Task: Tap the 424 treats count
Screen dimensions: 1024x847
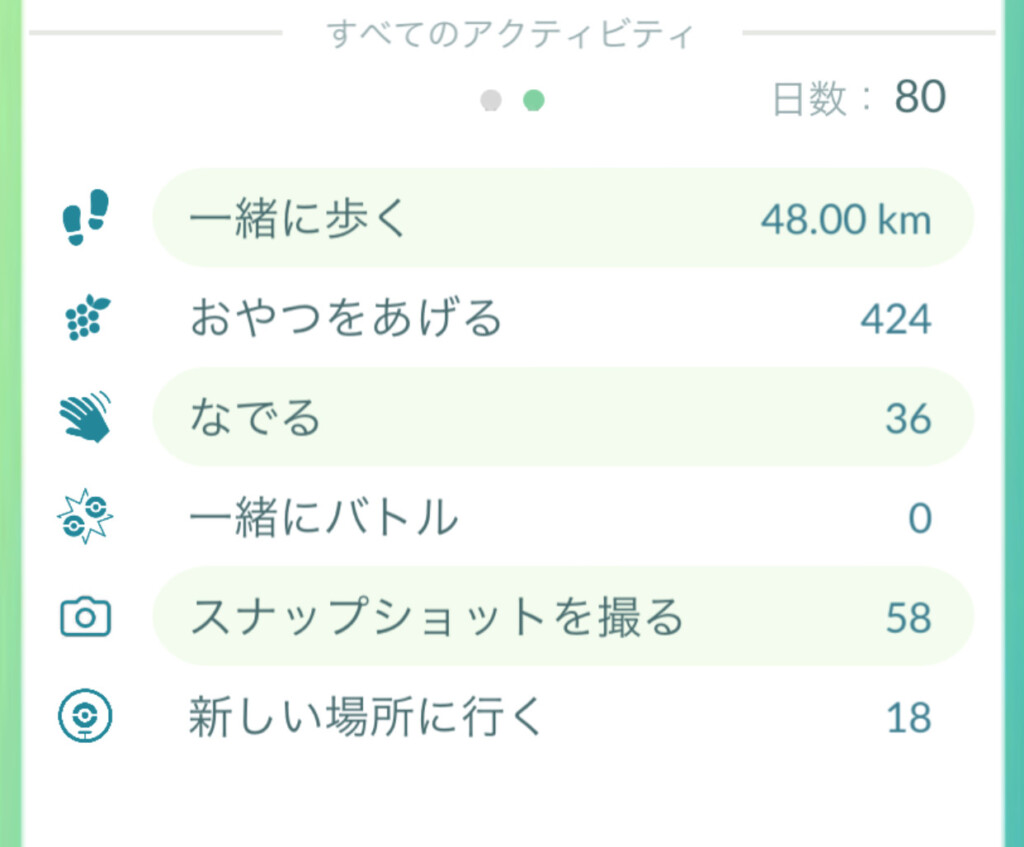Action: coord(895,320)
